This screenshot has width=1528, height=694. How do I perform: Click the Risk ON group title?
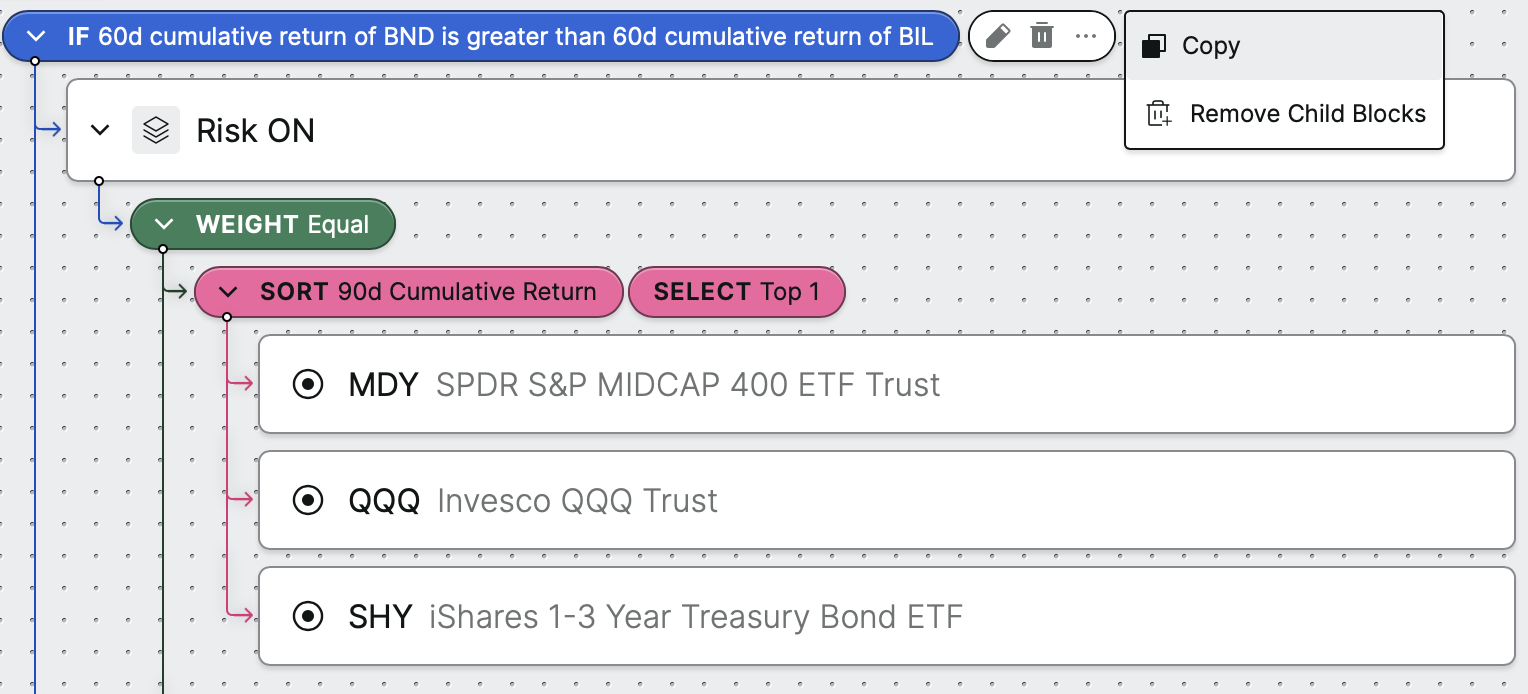[255, 130]
